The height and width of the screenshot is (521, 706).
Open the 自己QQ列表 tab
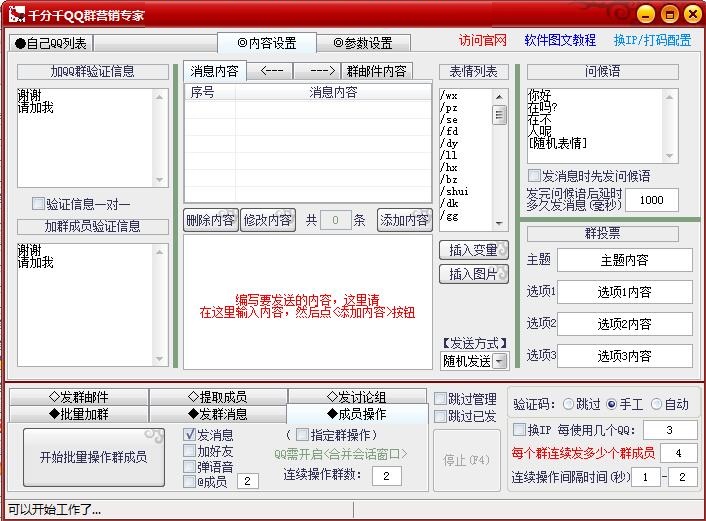click(51, 43)
